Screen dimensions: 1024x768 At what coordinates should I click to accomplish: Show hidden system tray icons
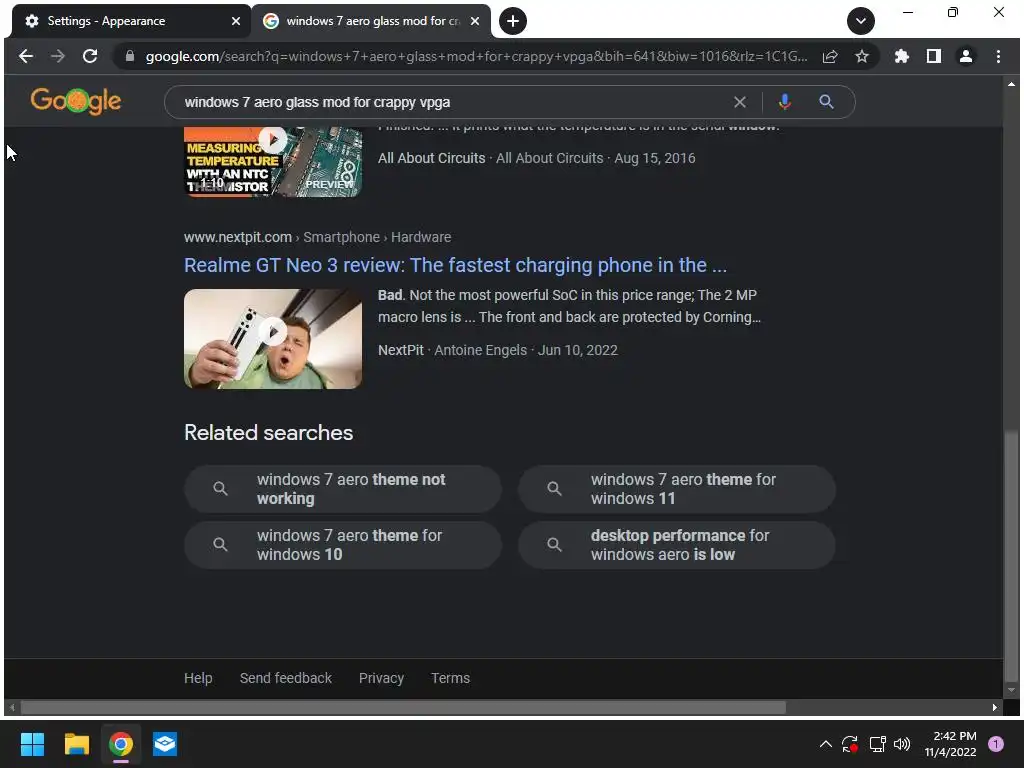click(x=825, y=744)
